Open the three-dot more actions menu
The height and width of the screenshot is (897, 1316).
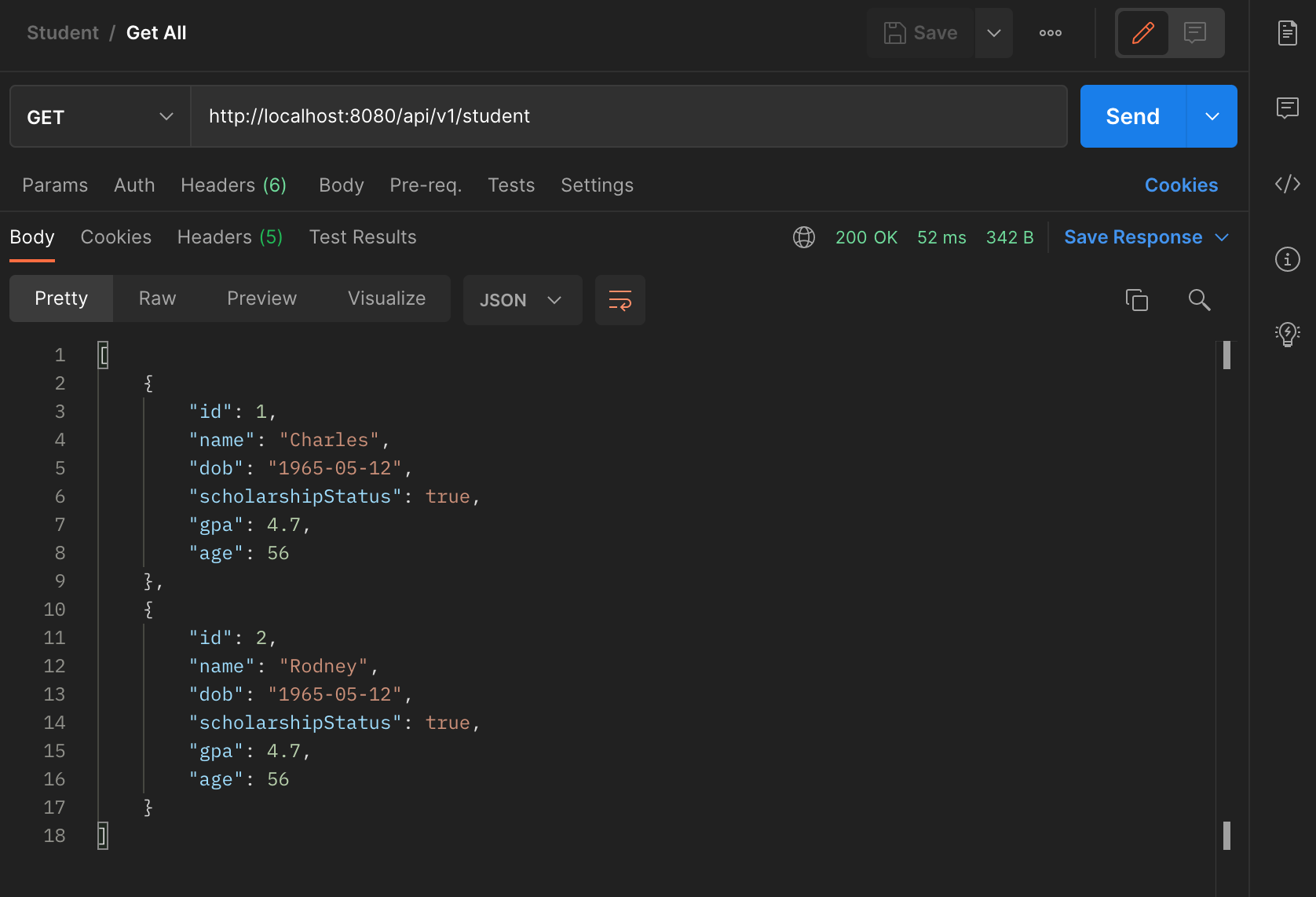(x=1050, y=33)
